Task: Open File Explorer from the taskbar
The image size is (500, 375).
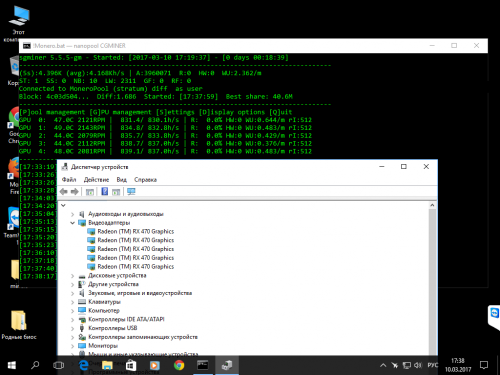Action: tap(107, 366)
